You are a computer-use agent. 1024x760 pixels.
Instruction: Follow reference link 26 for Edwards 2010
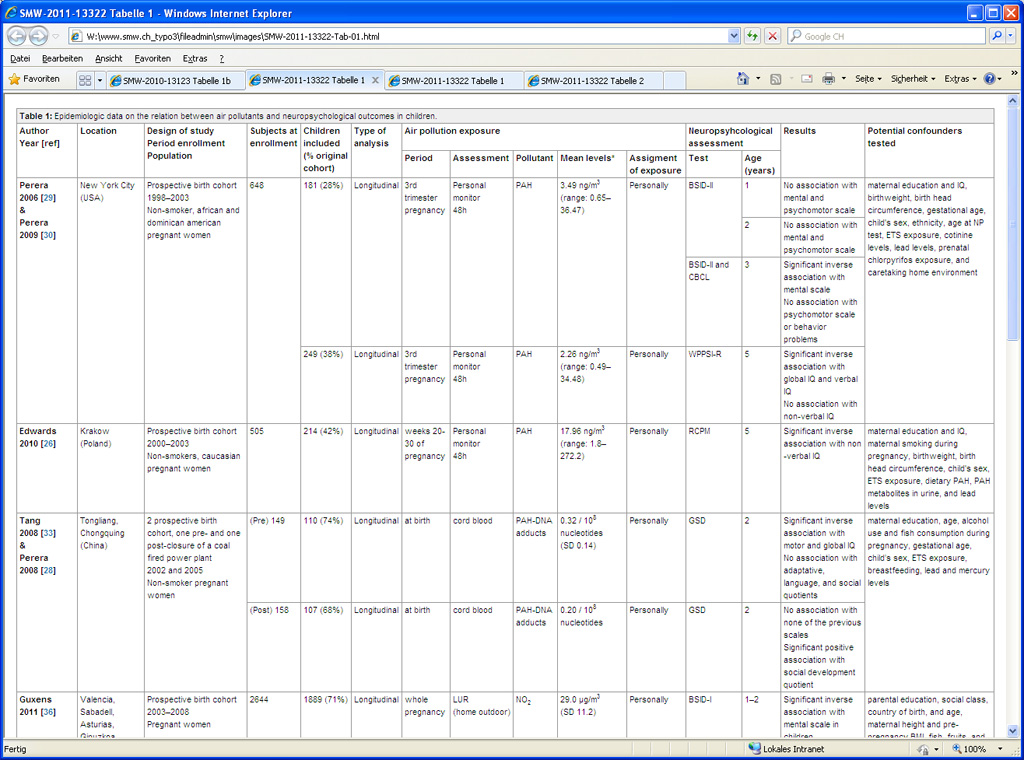click(x=48, y=444)
